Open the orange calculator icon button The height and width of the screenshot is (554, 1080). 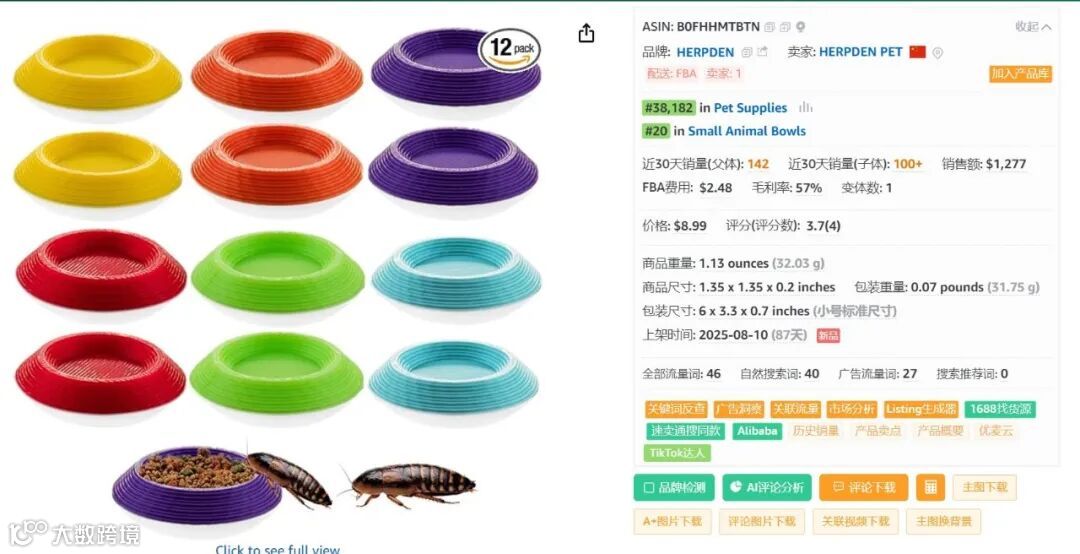point(931,487)
